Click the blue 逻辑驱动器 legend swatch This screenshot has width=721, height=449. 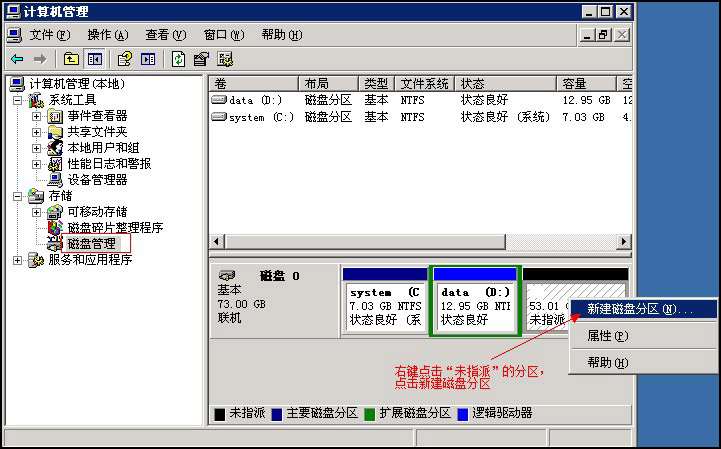(x=463, y=413)
